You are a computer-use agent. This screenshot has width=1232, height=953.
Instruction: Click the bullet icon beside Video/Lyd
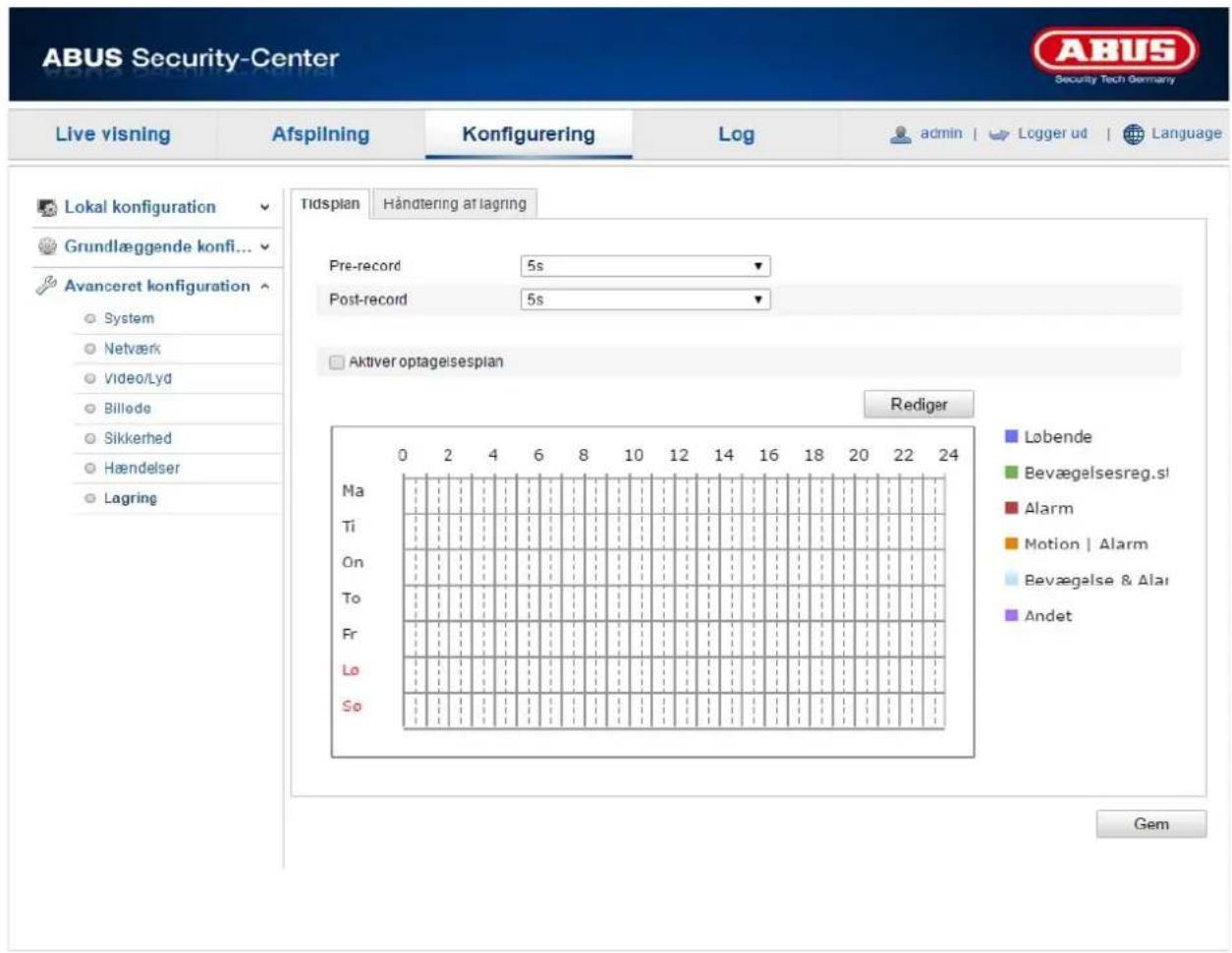90,378
